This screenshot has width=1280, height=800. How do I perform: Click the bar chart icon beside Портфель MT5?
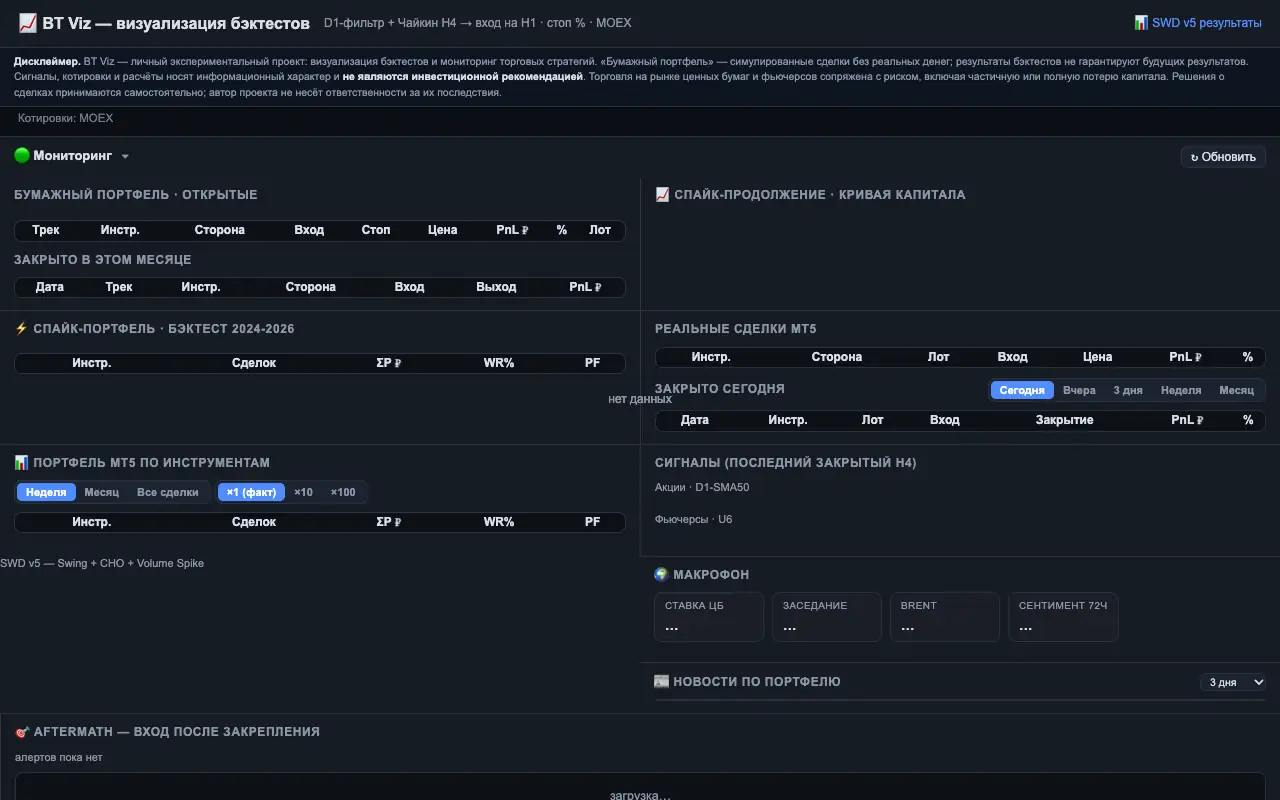pyautogui.click(x=21, y=462)
